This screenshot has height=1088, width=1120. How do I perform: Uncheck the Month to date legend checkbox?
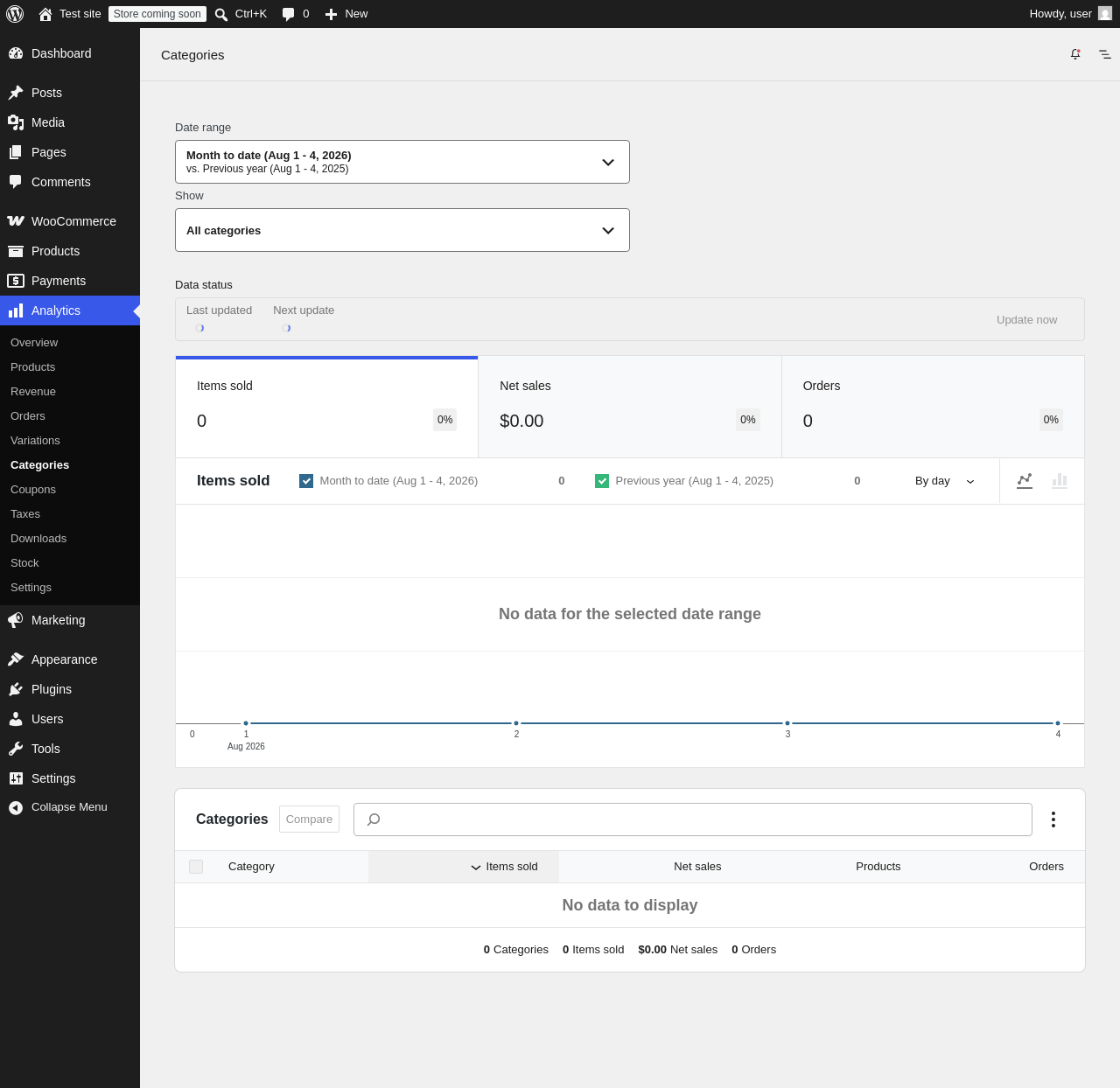[x=306, y=481]
